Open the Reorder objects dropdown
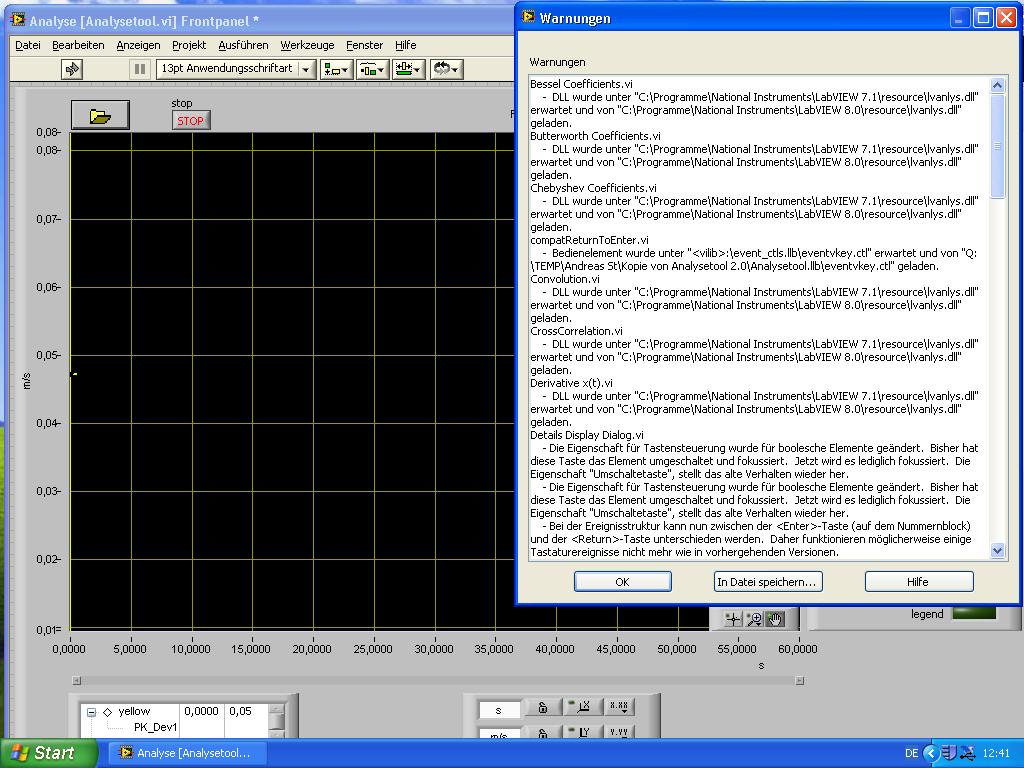1024x768 pixels. [445, 69]
